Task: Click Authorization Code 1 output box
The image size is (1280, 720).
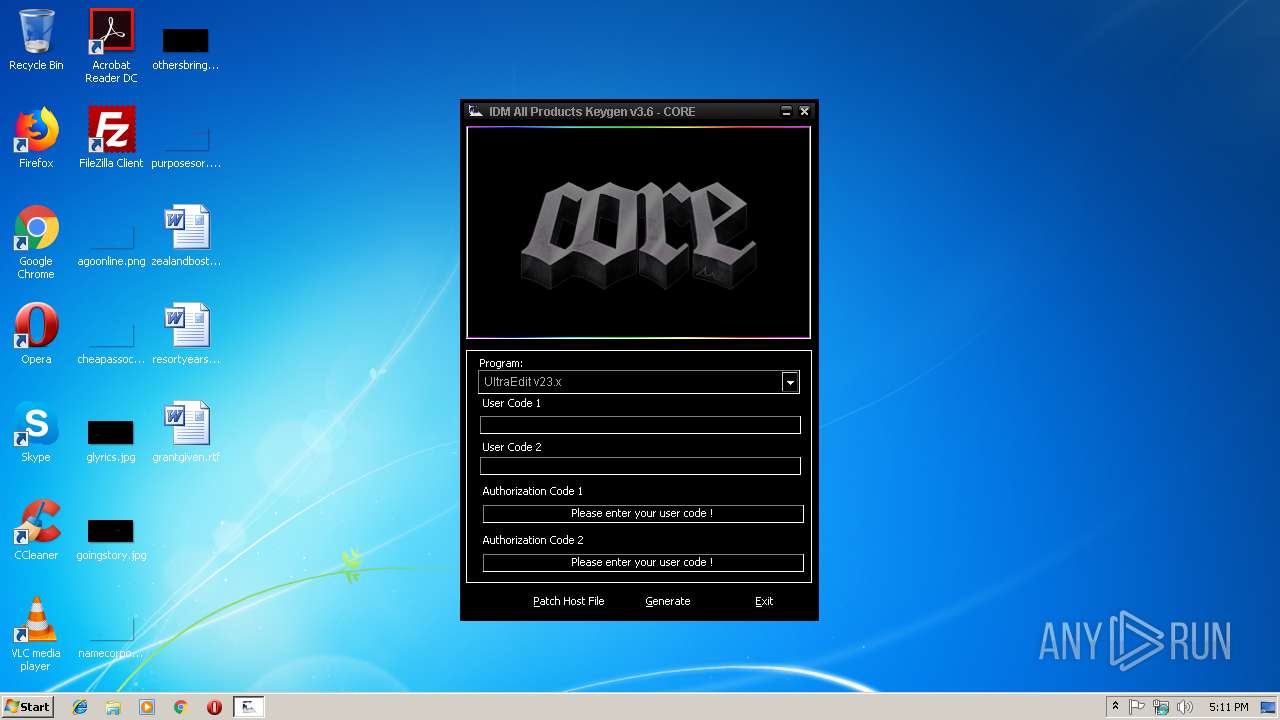Action: click(642, 513)
